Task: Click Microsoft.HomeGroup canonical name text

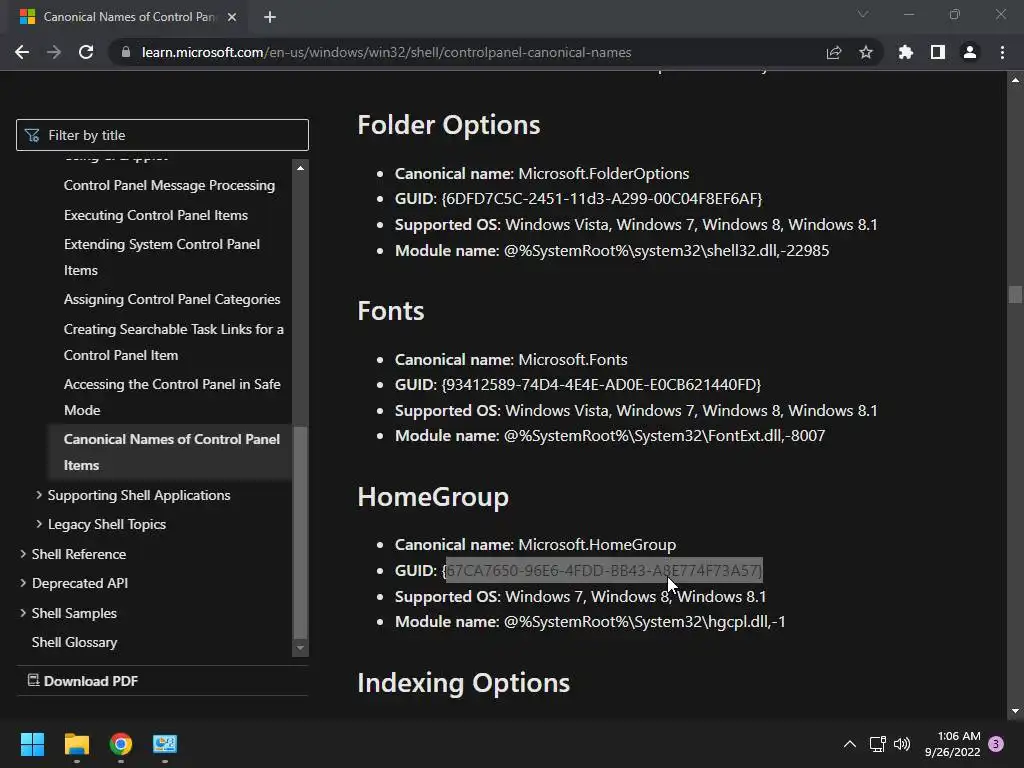Action: tap(597, 545)
